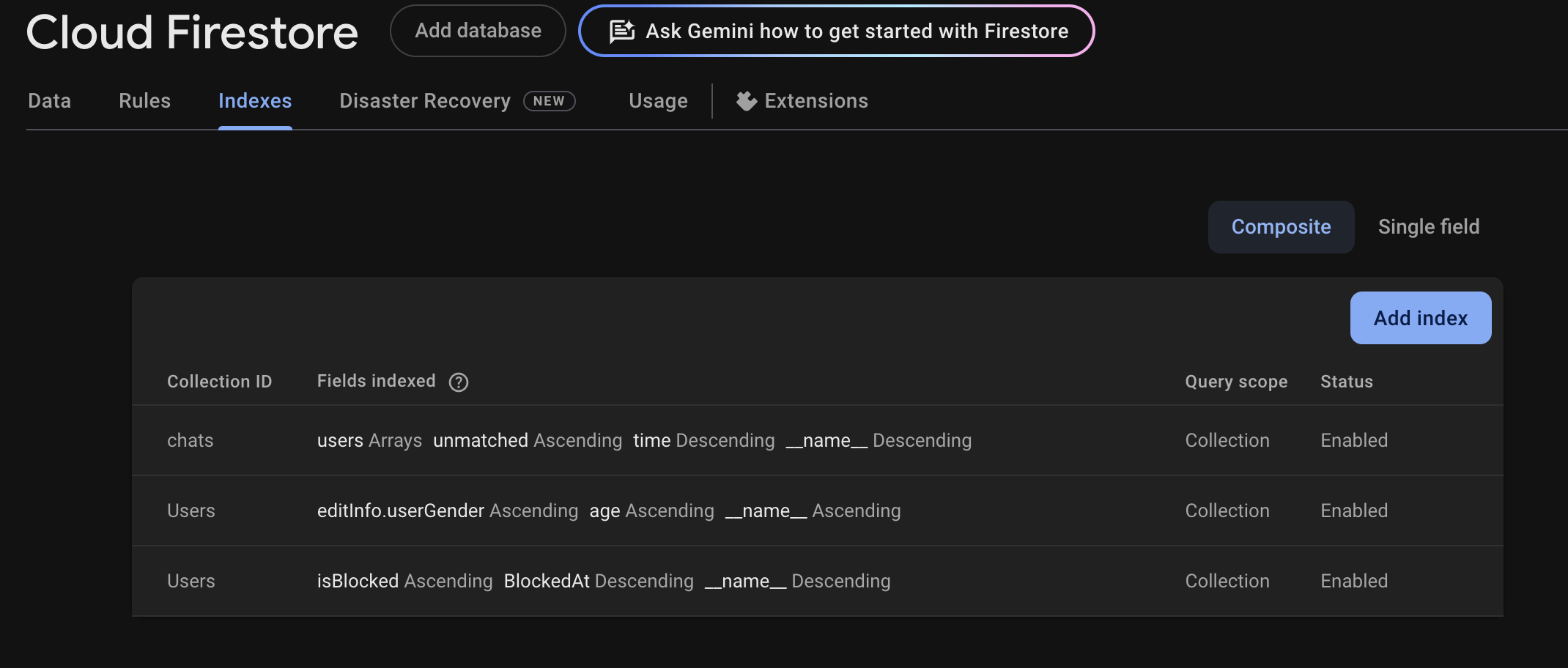Click Enabled status in editInfo.userGender row
The image size is (1568, 668).
click(x=1354, y=511)
